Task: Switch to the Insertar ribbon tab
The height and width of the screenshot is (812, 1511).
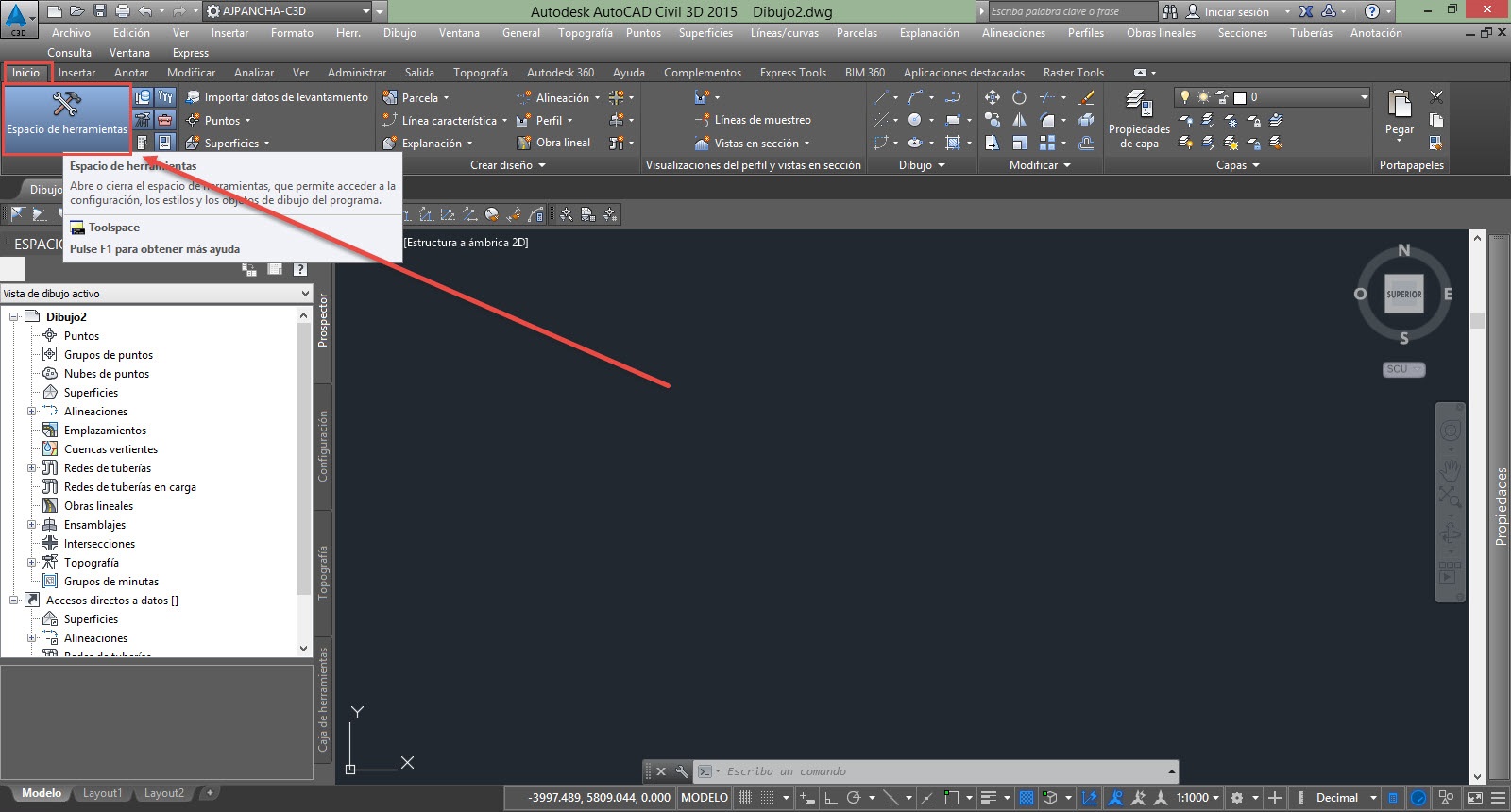Action: tap(76, 73)
